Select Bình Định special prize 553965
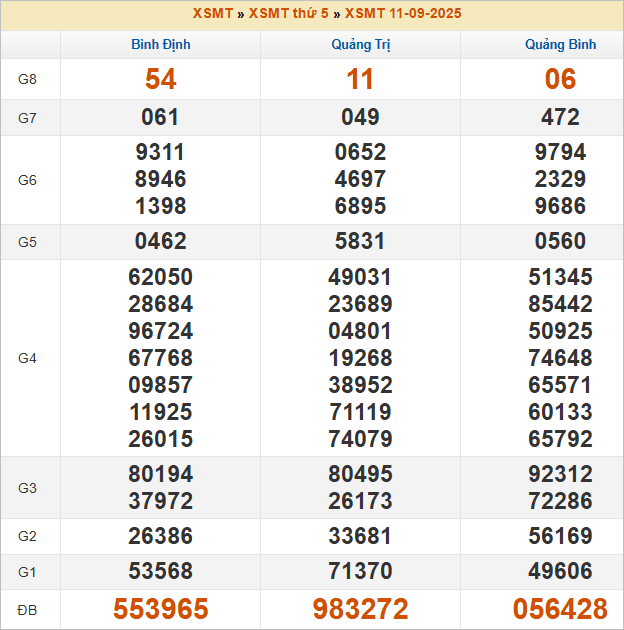 coord(161,609)
